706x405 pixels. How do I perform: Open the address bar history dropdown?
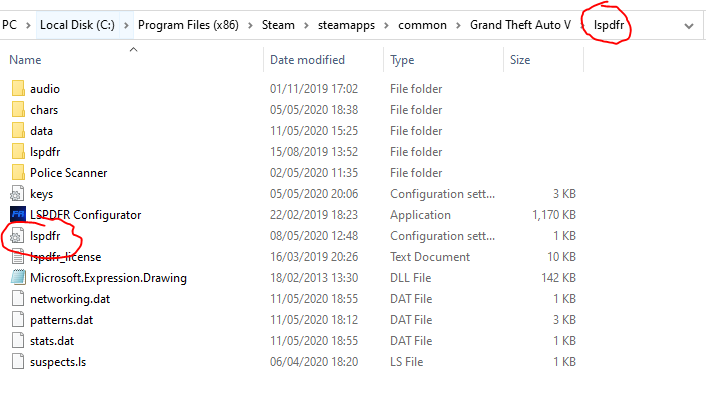point(688,24)
